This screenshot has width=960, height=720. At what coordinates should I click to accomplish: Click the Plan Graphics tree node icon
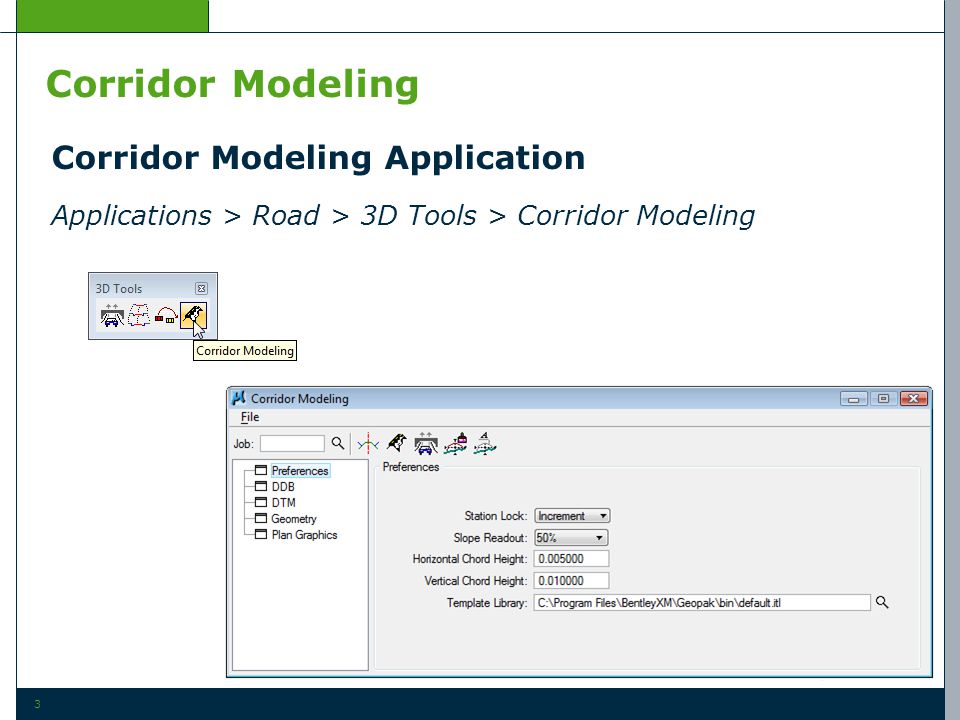261,534
